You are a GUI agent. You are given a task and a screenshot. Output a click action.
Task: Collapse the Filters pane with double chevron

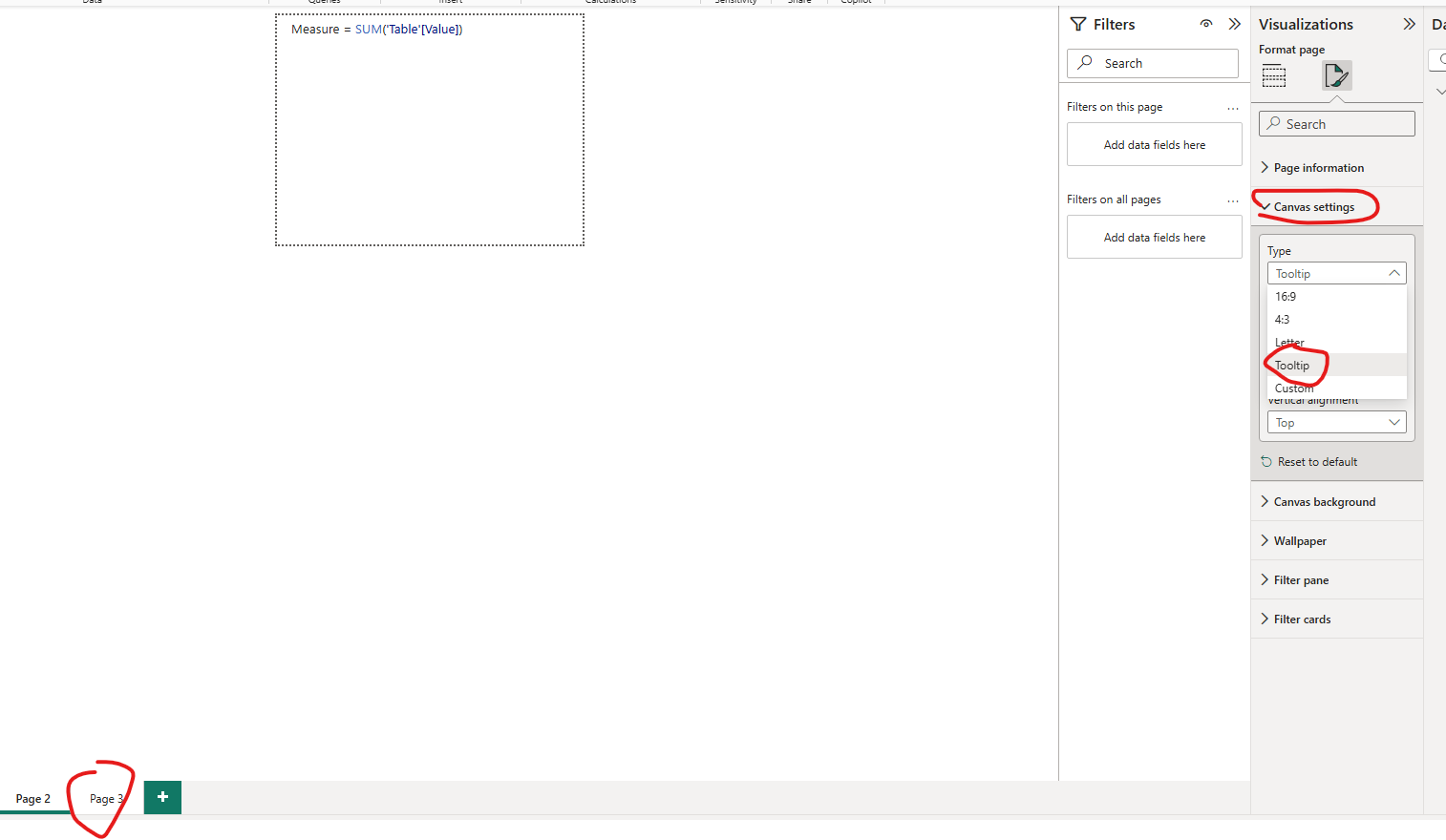(1234, 24)
